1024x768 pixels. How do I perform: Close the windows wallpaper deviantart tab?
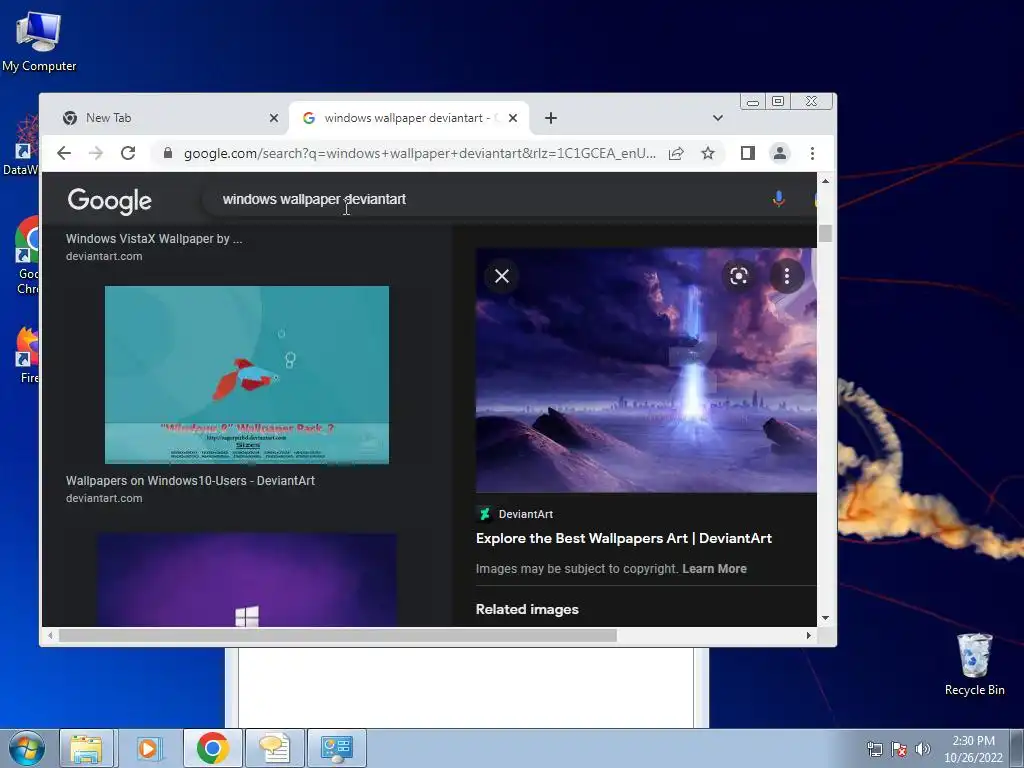click(x=513, y=118)
